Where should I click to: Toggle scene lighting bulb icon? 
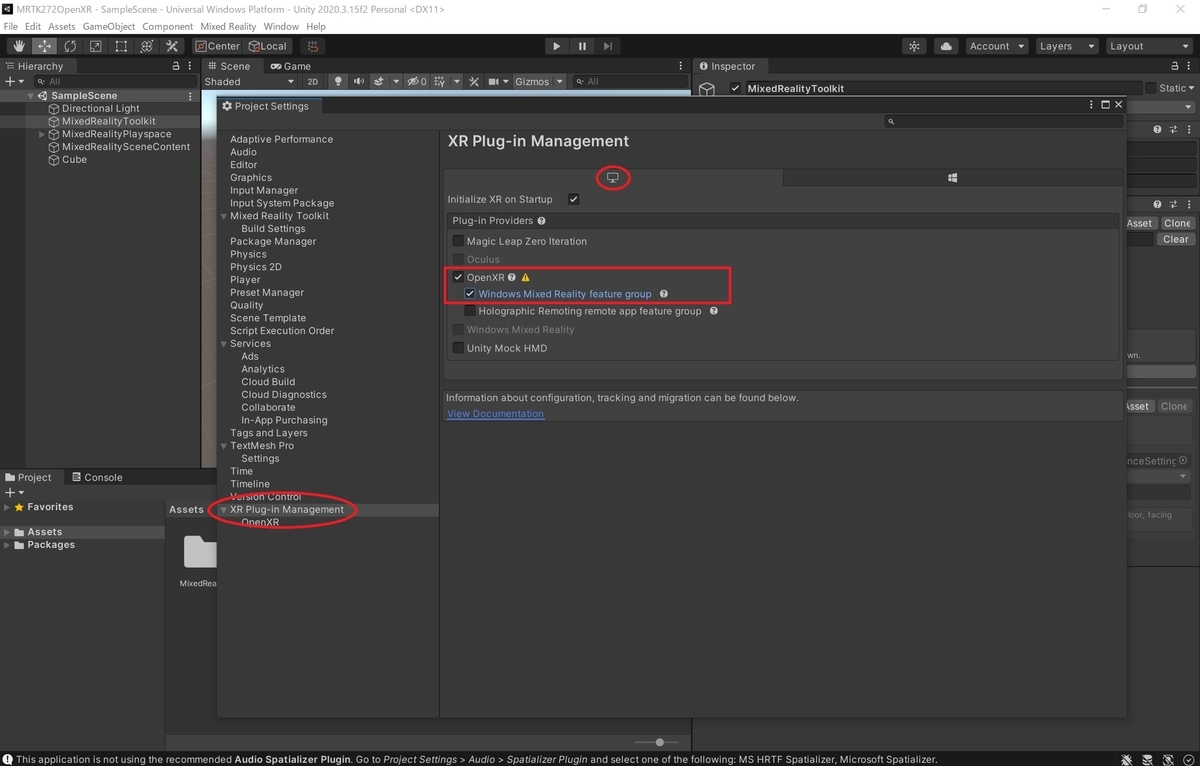[x=338, y=81]
